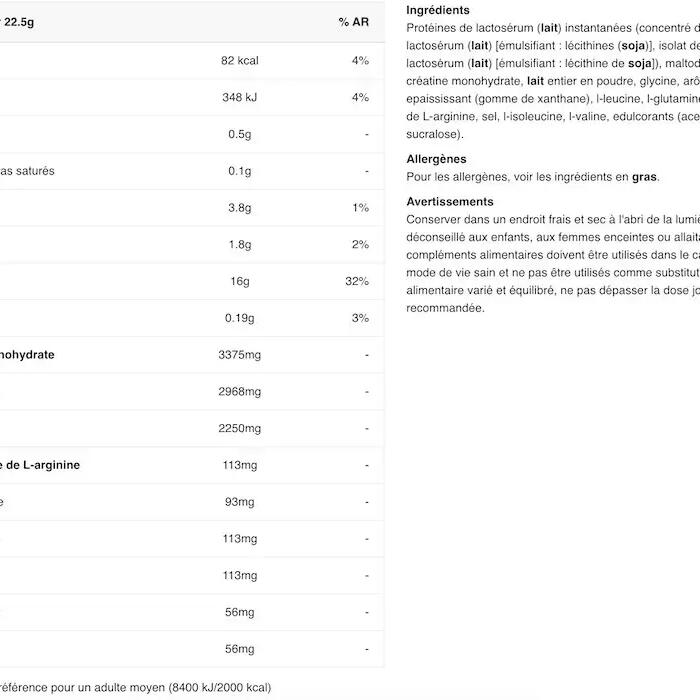The height and width of the screenshot is (700, 700).
Task: Select the 3375mg amount
Action: 240,355
